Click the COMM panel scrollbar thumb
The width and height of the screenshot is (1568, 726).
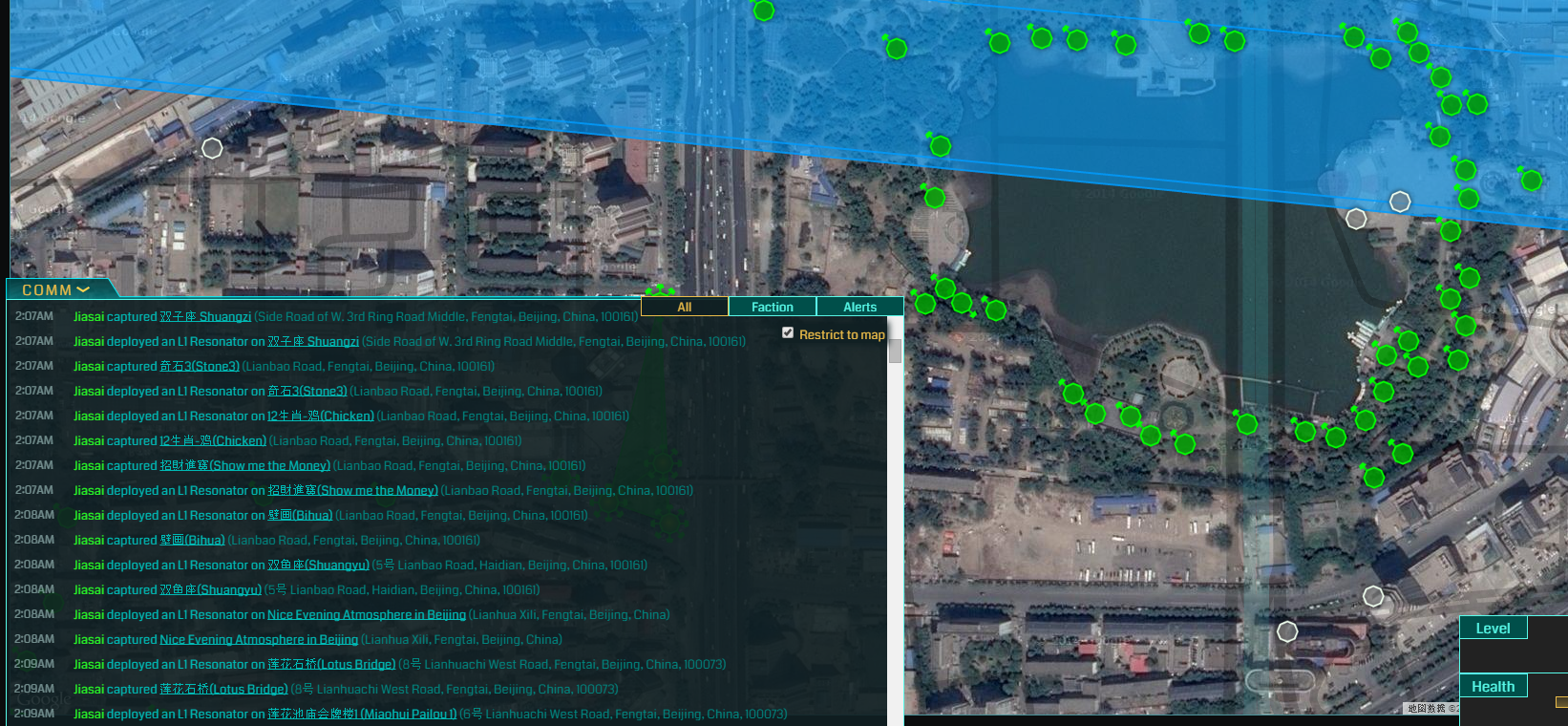point(895,351)
